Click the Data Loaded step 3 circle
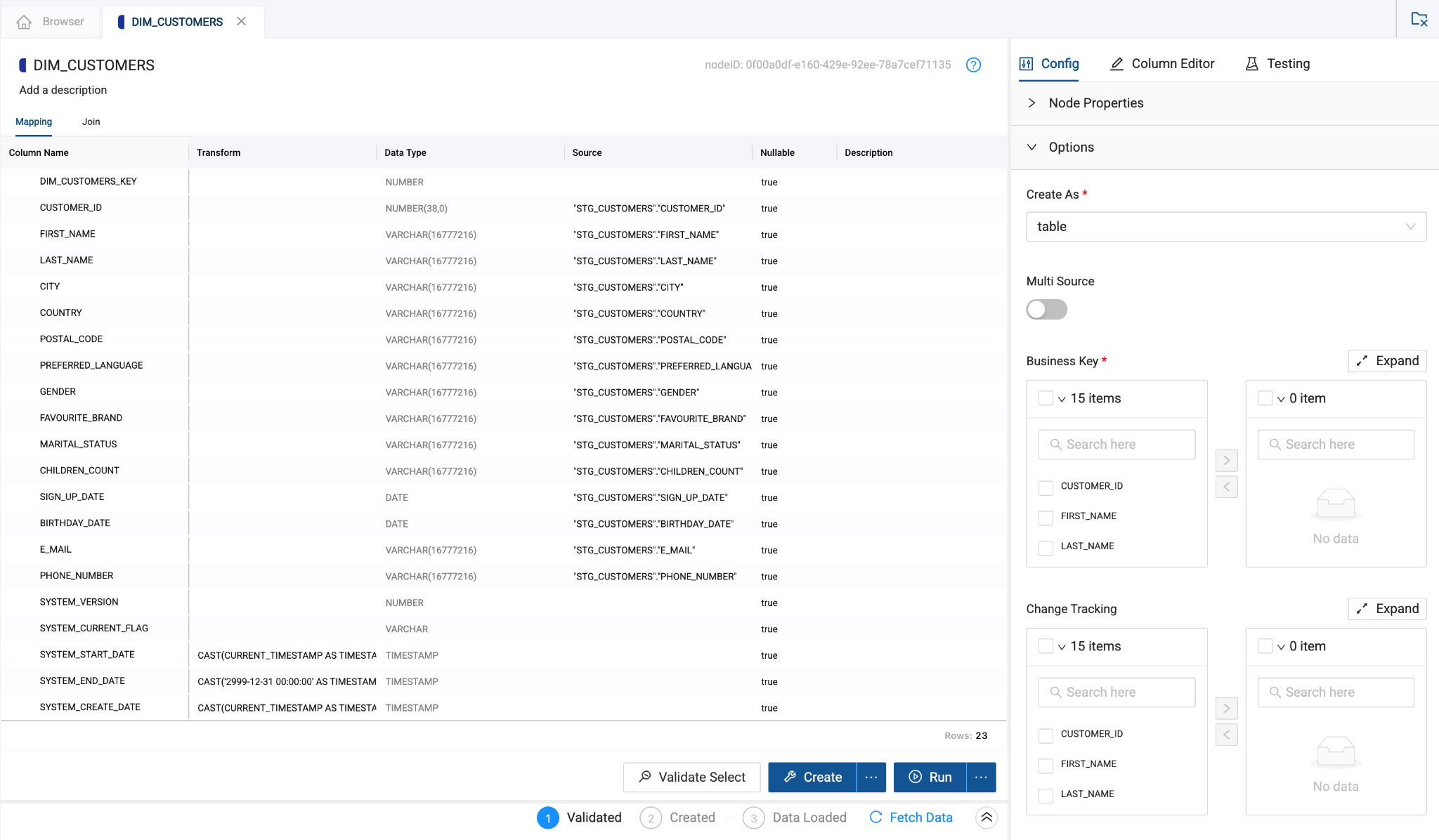 point(754,818)
